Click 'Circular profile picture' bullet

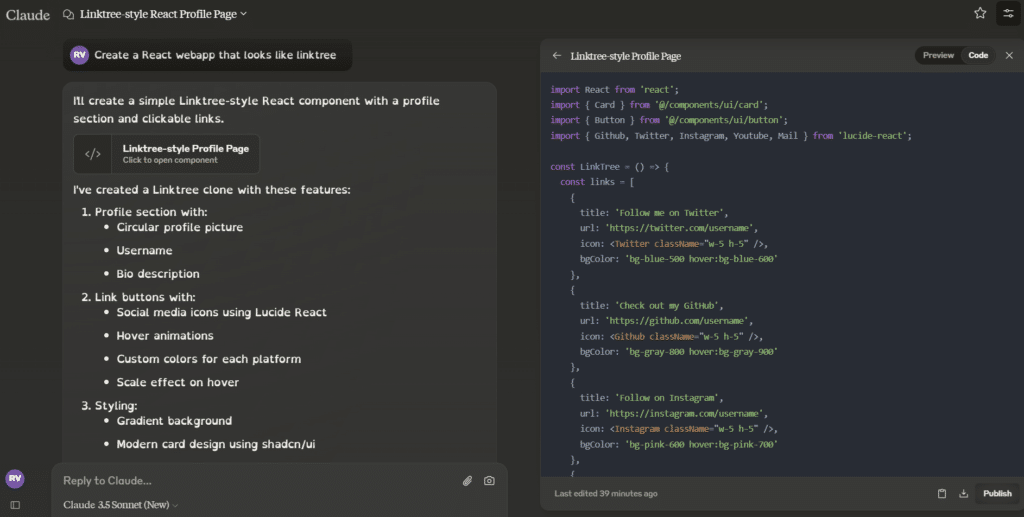click(x=180, y=227)
